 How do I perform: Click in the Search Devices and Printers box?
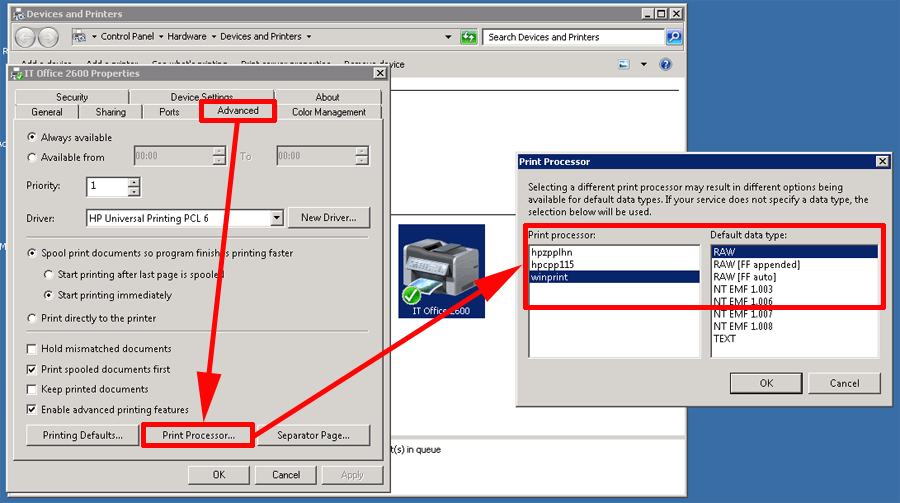point(573,37)
